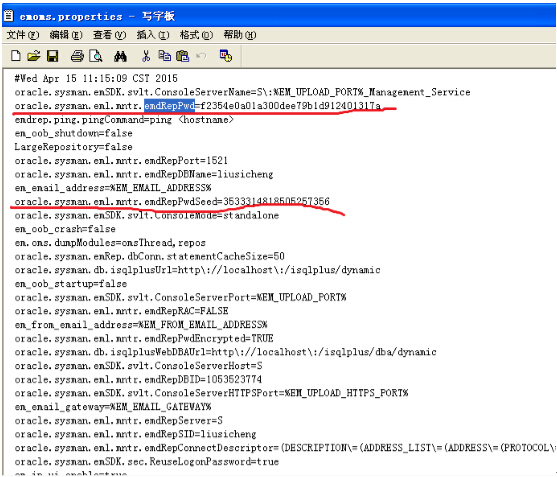557x477 pixels.
Task: Paste clipboard contents using the Paste icon
Action: [x=183, y=56]
